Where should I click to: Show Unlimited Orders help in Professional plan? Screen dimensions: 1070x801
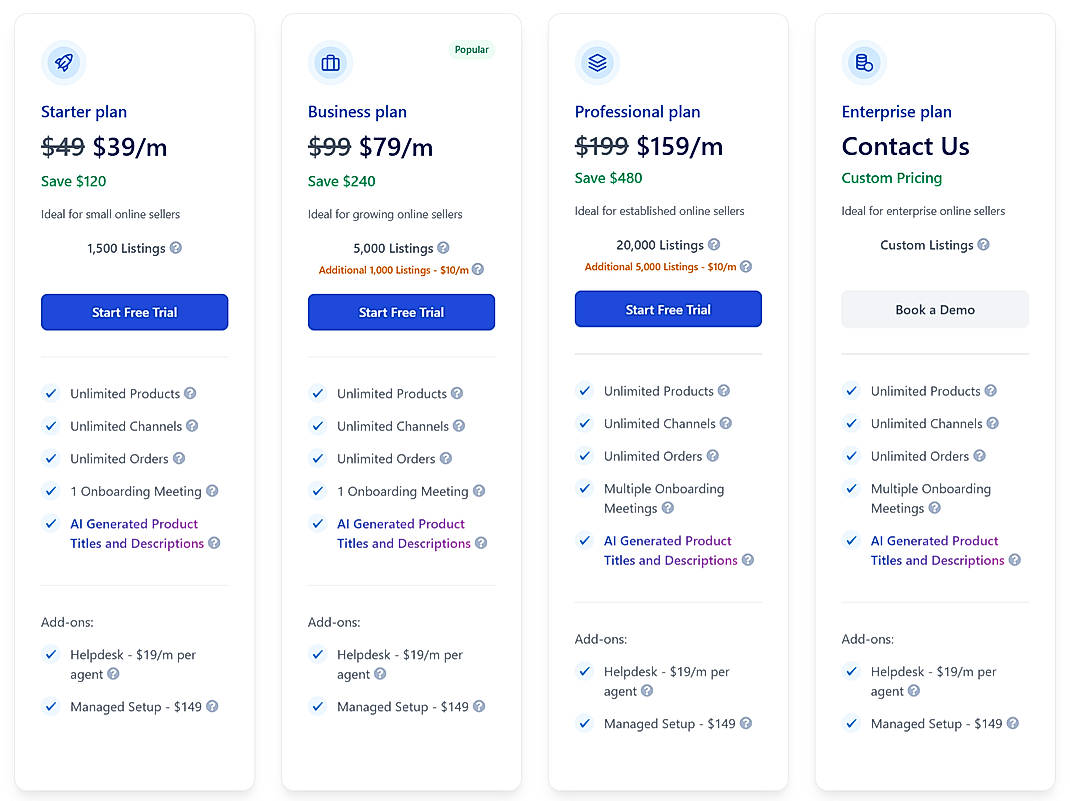[712, 456]
